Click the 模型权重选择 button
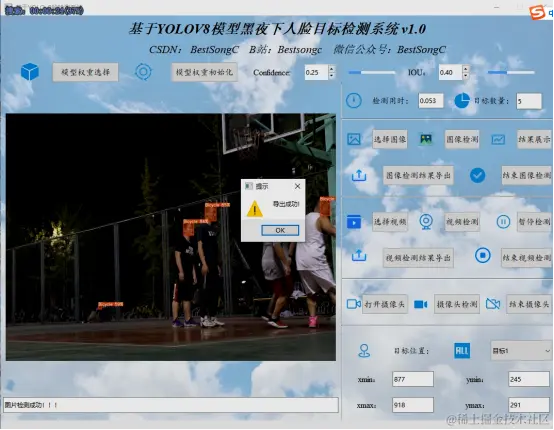This screenshot has height=430, width=554. point(86,72)
